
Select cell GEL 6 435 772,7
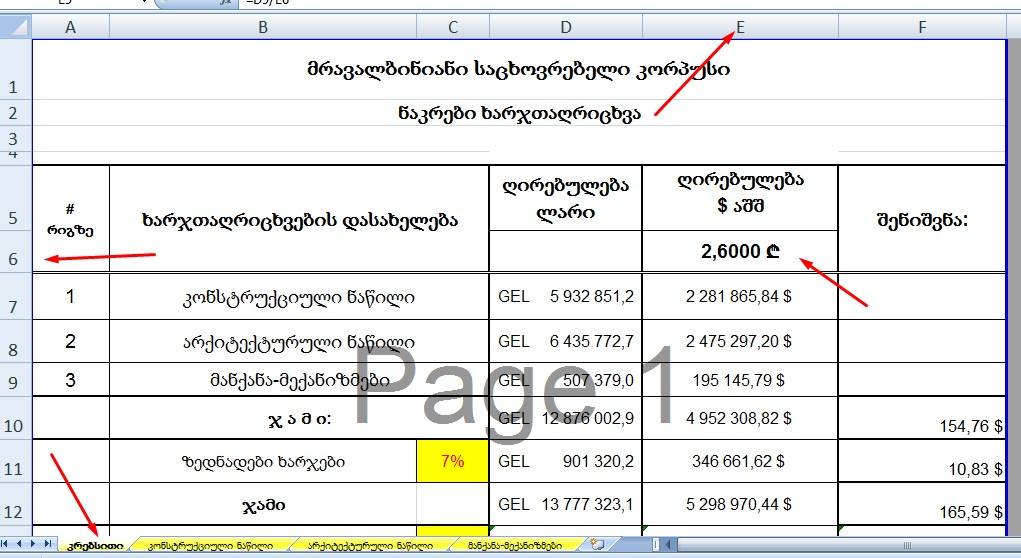566,341
